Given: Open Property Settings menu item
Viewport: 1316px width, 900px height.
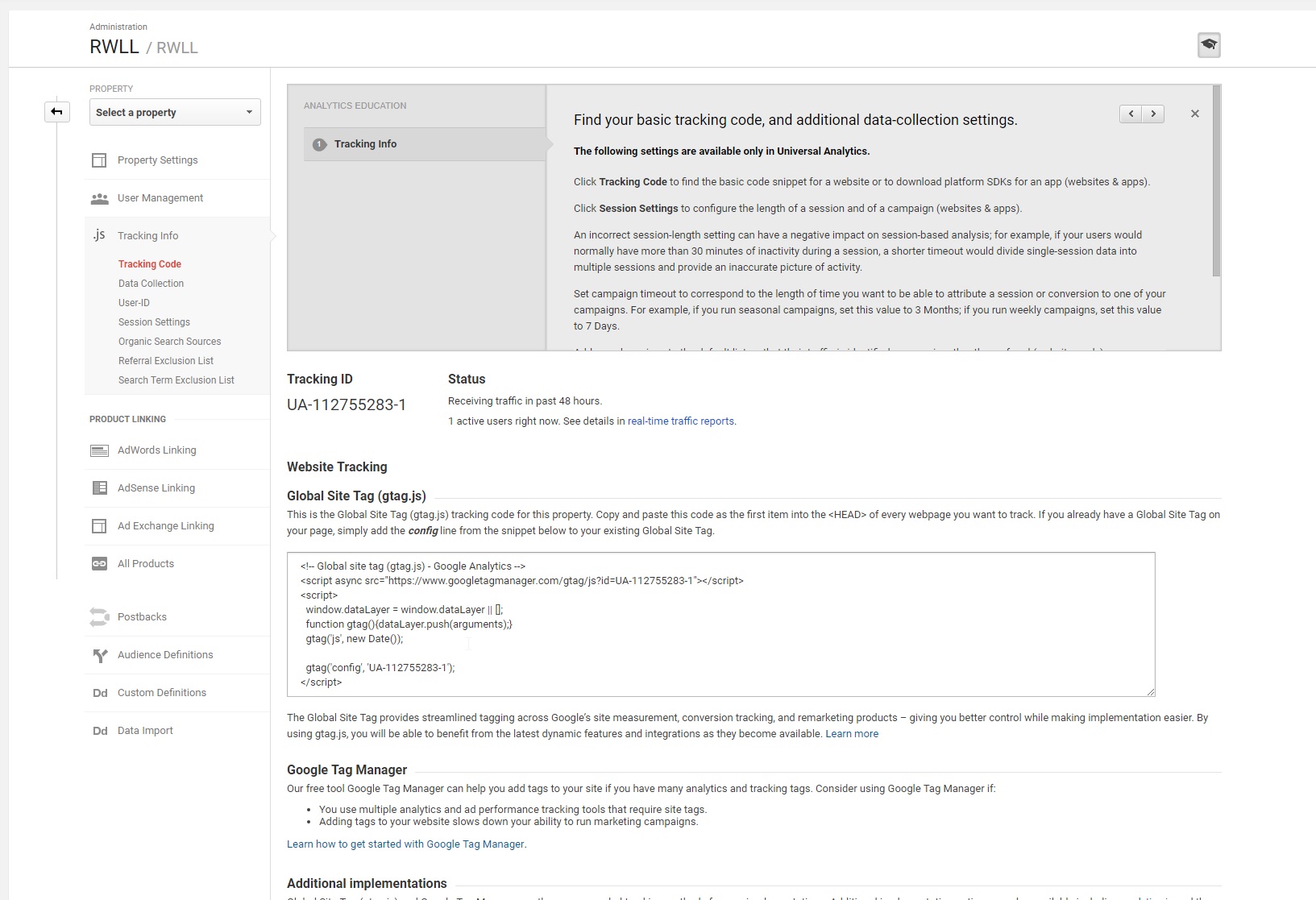Looking at the screenshot, I should point(158,160).
